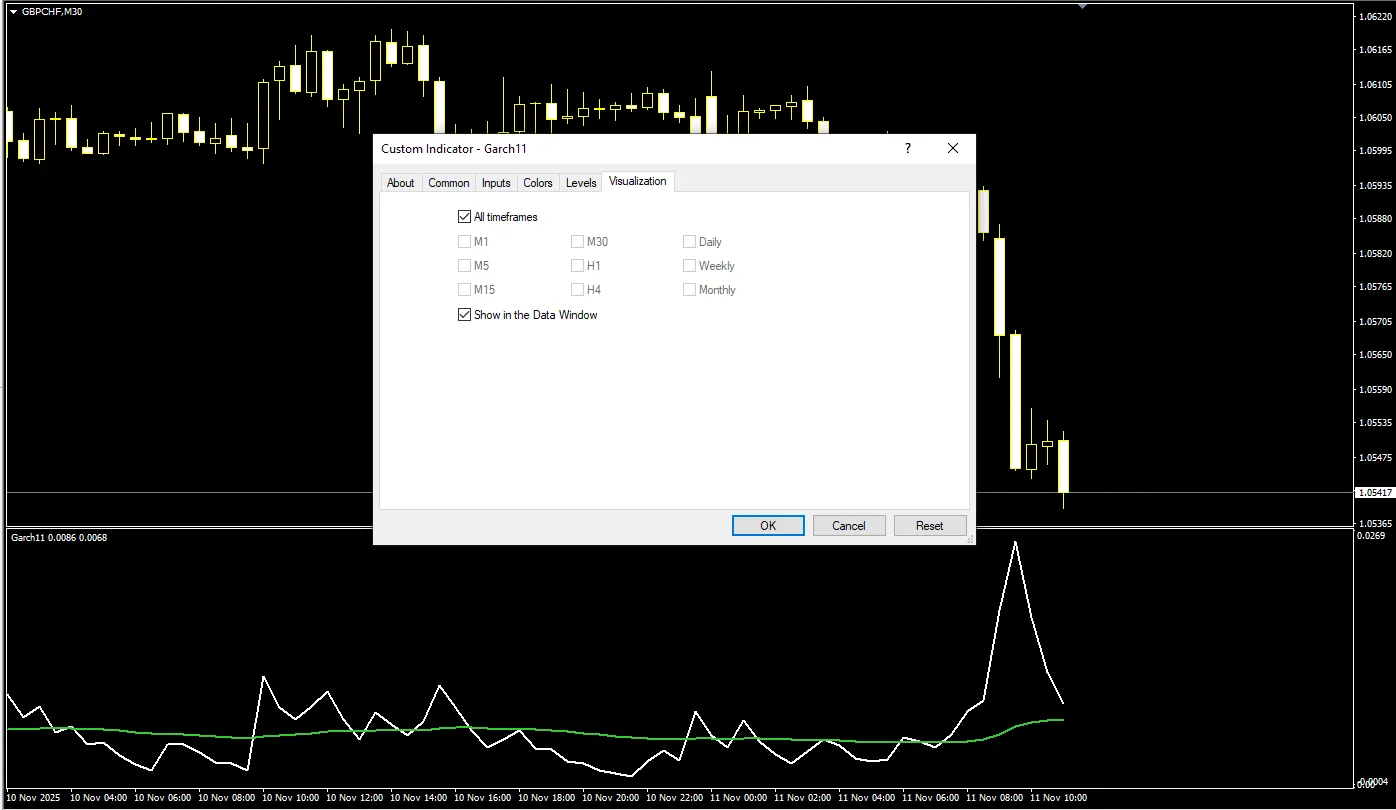Click the dialog resize grip corner

(969, 539)
